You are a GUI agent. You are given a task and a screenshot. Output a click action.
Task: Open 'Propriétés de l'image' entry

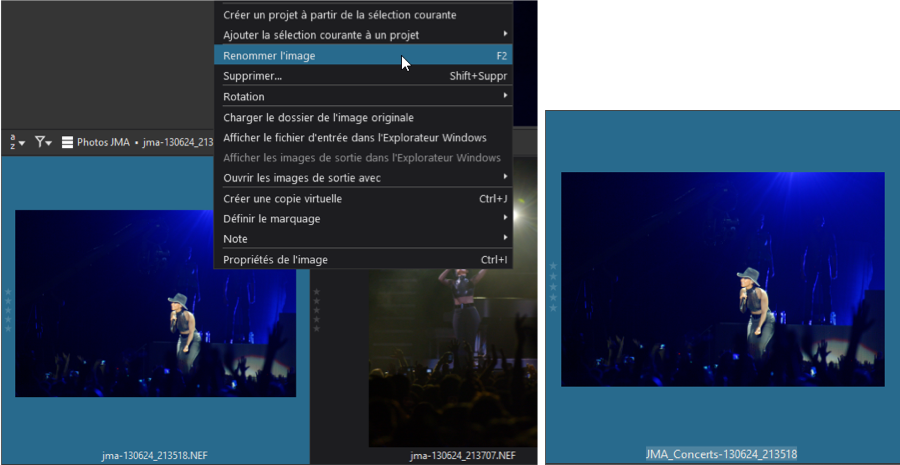pyautogui.click(x=363, y=259)
